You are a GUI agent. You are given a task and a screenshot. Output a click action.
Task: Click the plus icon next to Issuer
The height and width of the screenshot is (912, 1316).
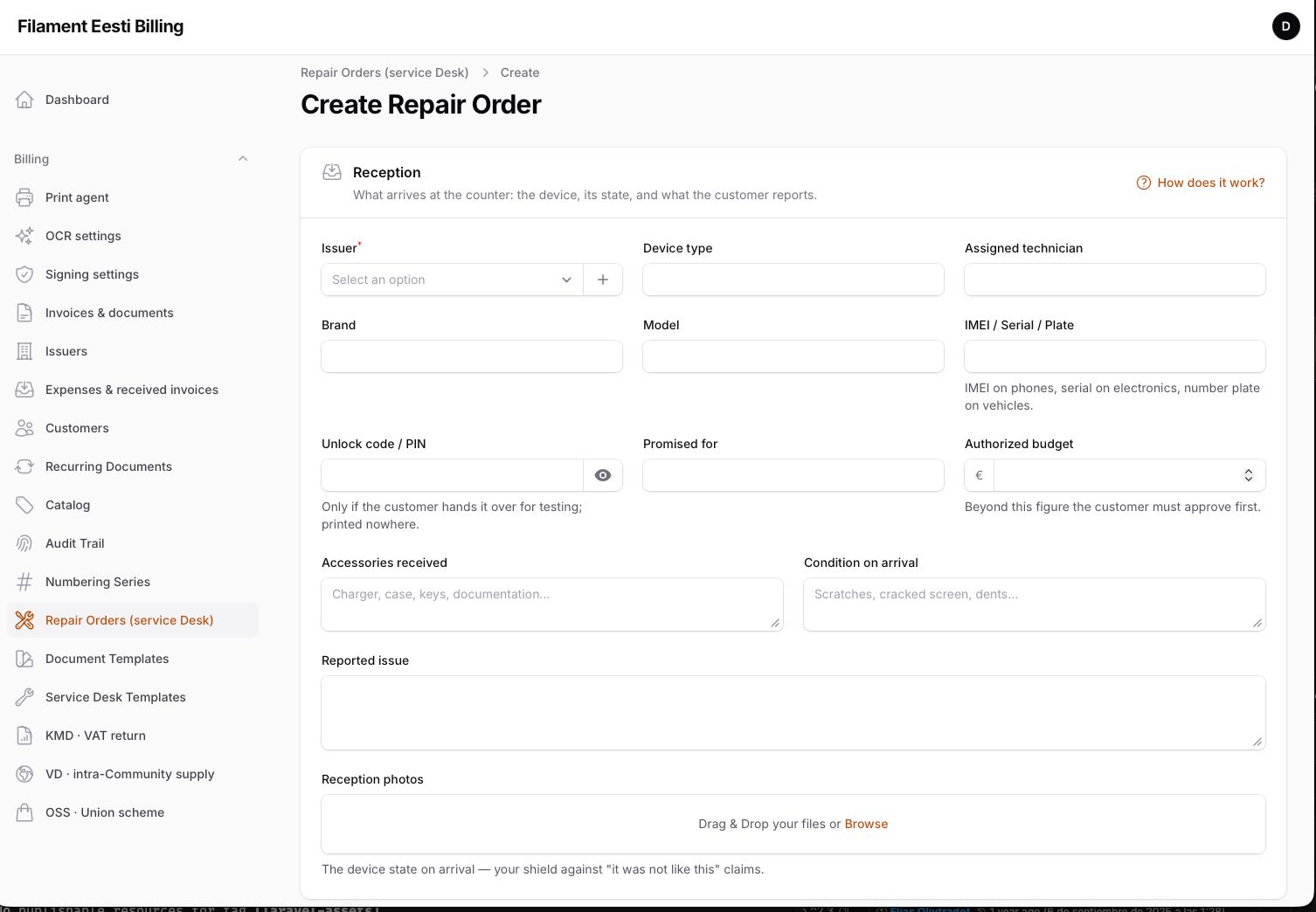tap(603, 280)
